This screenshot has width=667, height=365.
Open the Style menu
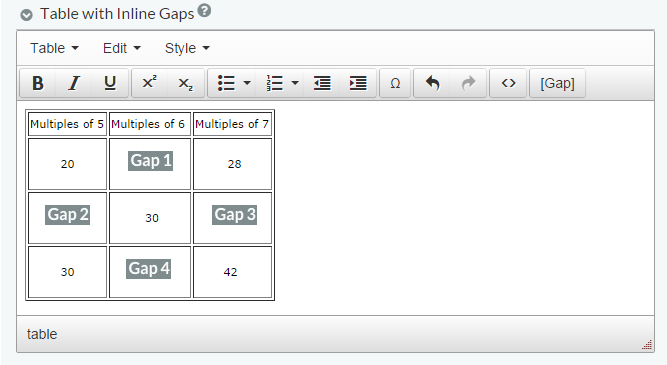tap(187, 48)
